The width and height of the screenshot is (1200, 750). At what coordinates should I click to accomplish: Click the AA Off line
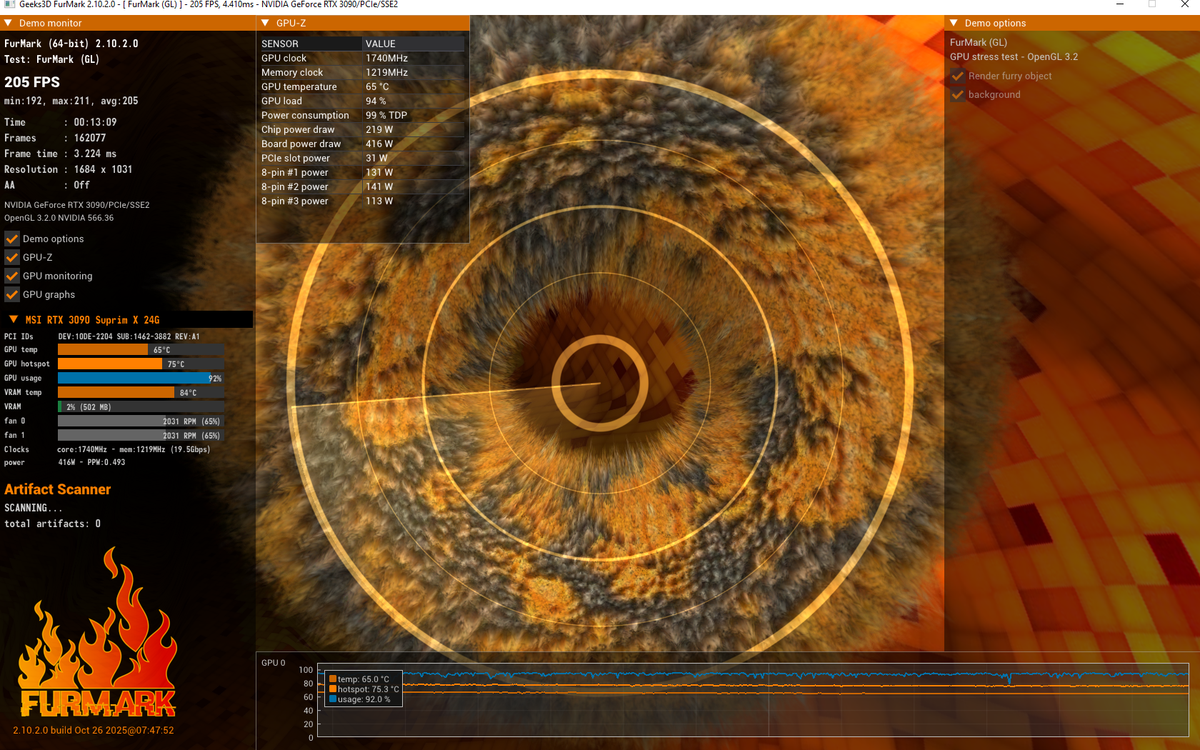tap(47, 186)
